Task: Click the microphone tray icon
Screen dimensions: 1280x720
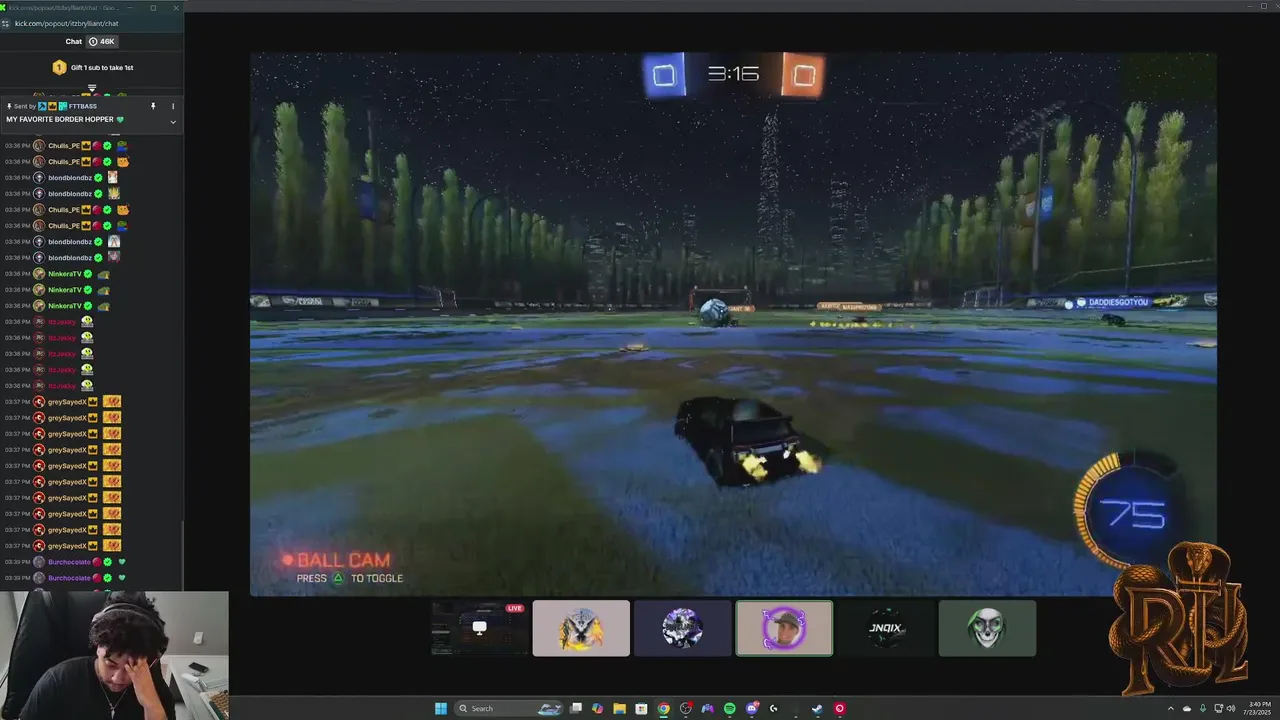Action: [x=1203, y=708]
